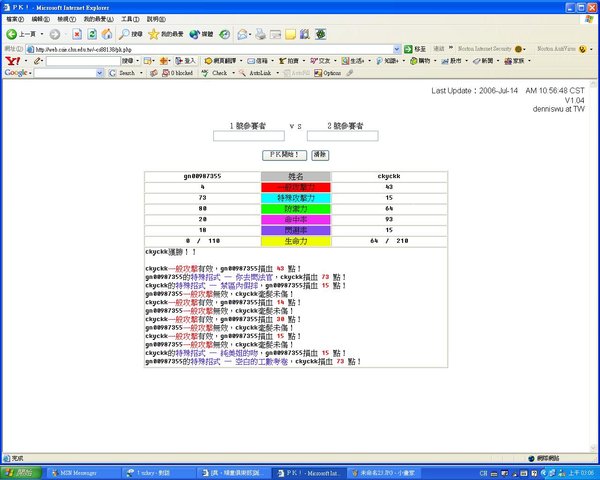Click the popup blocker '0 blocked' button
Screen dimensions: 600x480
point(178,73)
